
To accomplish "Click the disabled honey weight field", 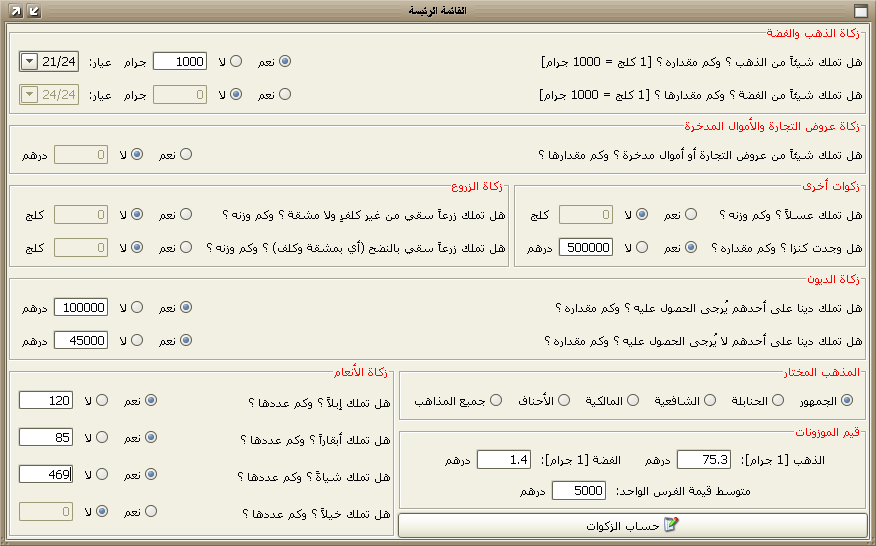I will [x=586, y=215].
